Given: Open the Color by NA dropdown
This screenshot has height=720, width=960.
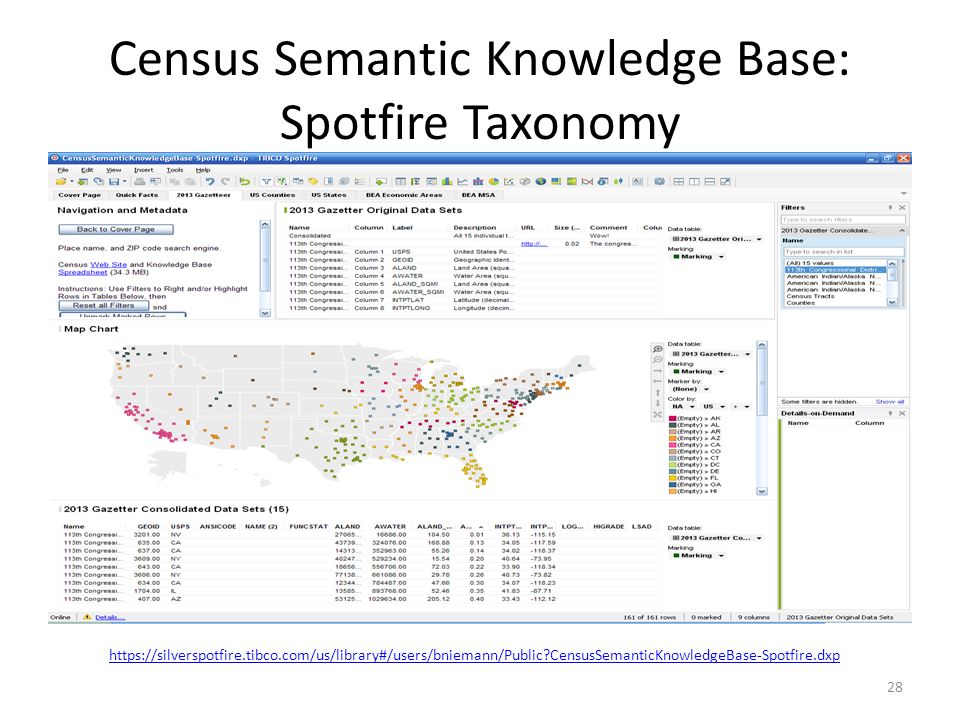Looking at the screenshot, I should 683,407.
